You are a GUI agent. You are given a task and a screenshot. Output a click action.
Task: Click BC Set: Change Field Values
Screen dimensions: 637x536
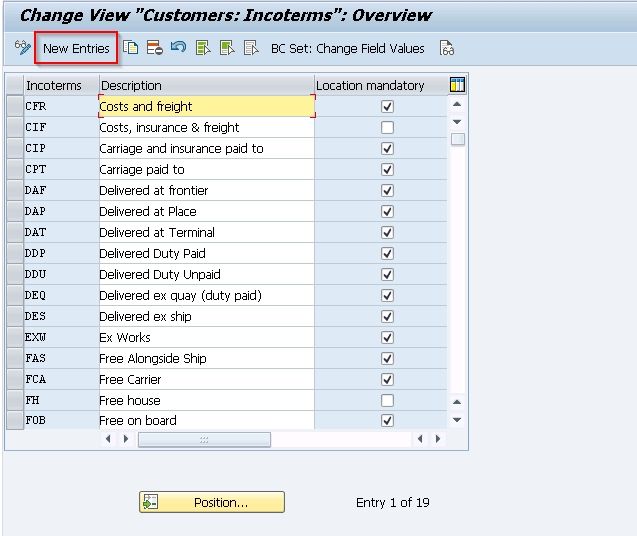pyautogui.click(x=347, y=48)
